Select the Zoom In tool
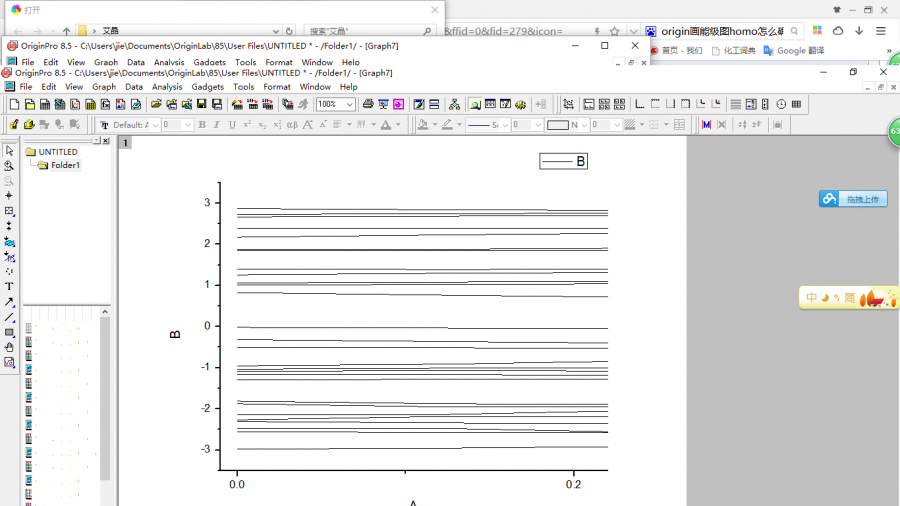This screenshot has height=506, width=900. (x=9, y=166)
